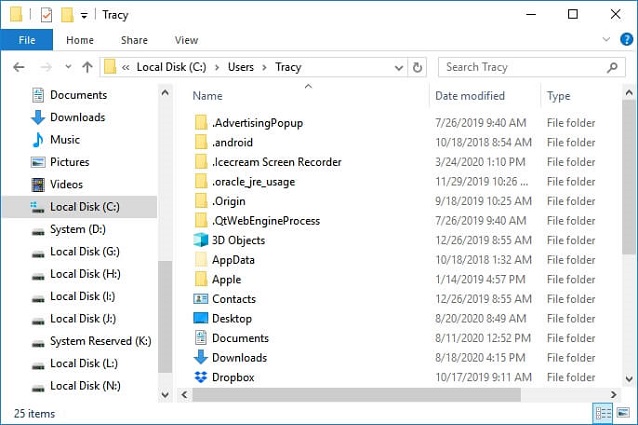Select the .QtWebEngineProcess folder icon

[201, 220]
